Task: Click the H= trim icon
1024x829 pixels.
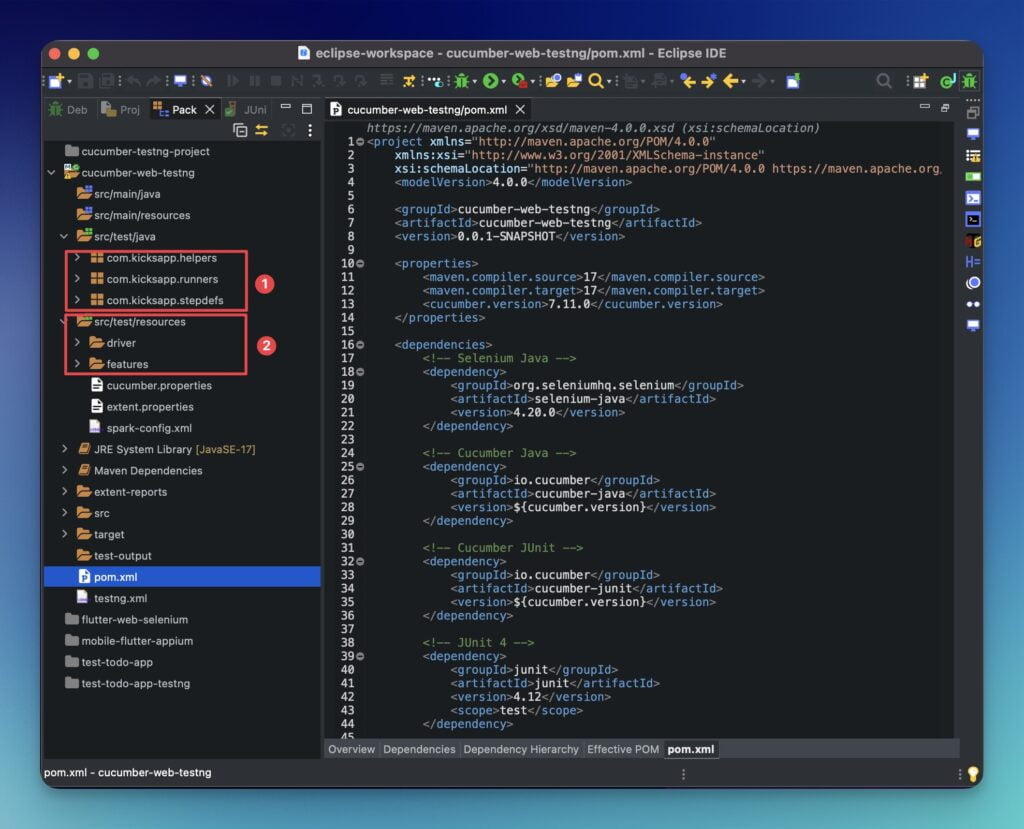Action: [973, 262]
